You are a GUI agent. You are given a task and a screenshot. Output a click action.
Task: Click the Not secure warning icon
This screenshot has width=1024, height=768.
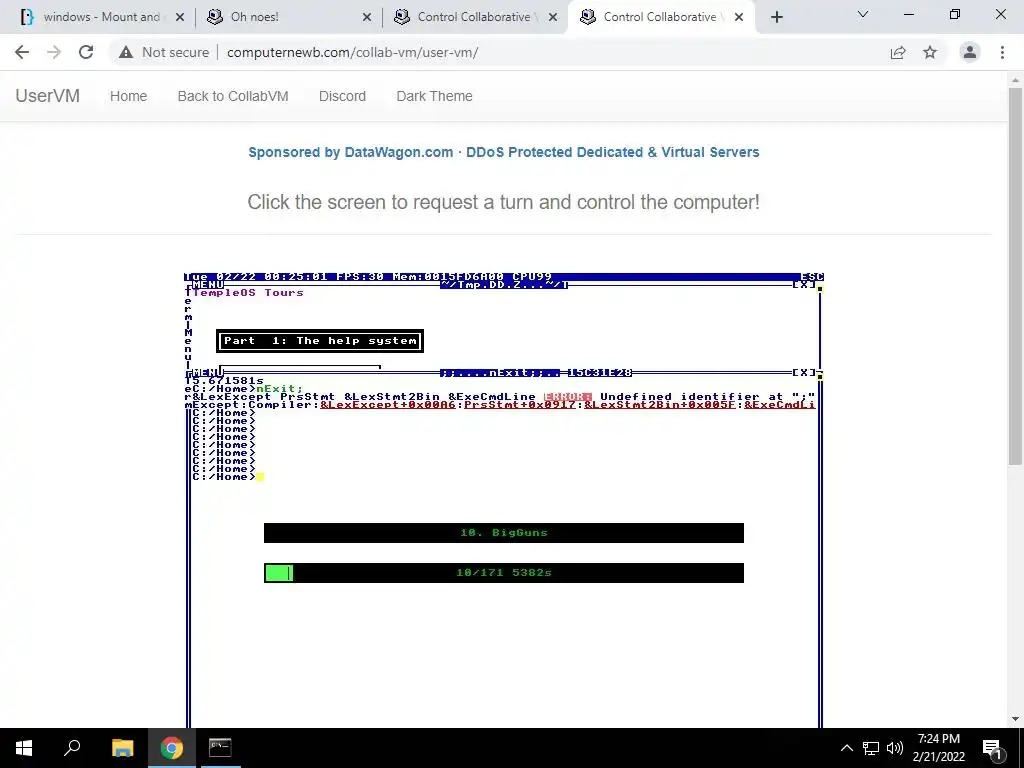coord(126,52)
